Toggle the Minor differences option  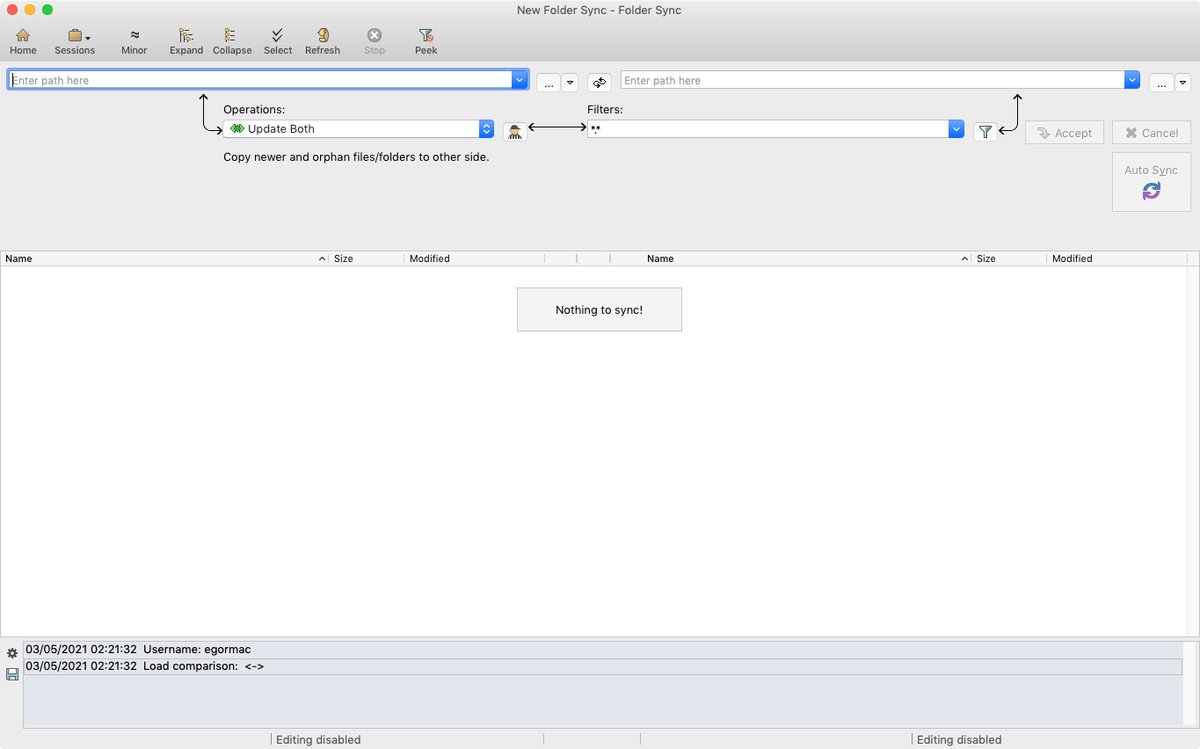click(x=134, y=41)
